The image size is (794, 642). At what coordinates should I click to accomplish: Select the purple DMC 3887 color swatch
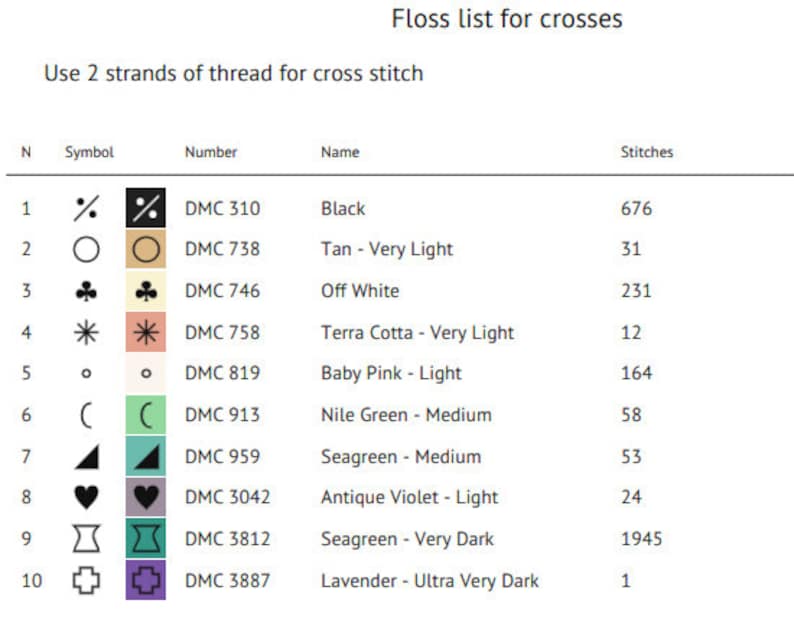coord(146,580)
